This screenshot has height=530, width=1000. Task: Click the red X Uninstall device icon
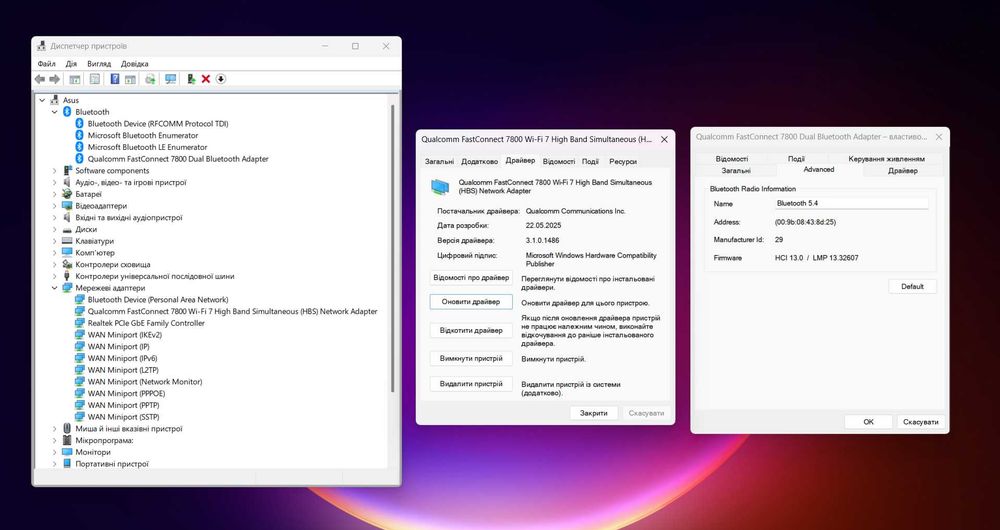pyautogui.click(x=205, y=79)
